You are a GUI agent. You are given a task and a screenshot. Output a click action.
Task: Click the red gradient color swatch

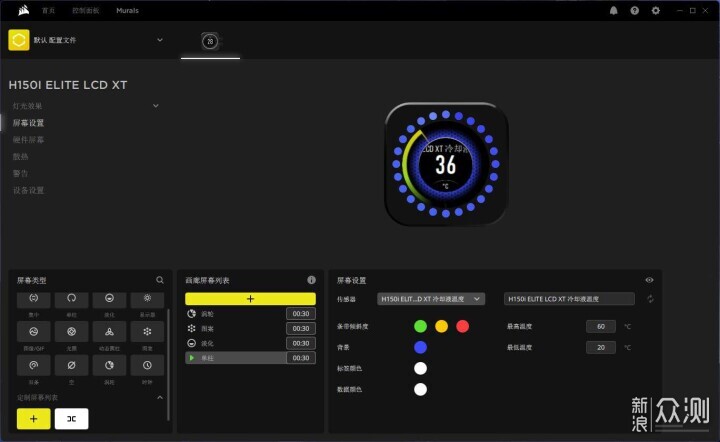click(462, 326)
